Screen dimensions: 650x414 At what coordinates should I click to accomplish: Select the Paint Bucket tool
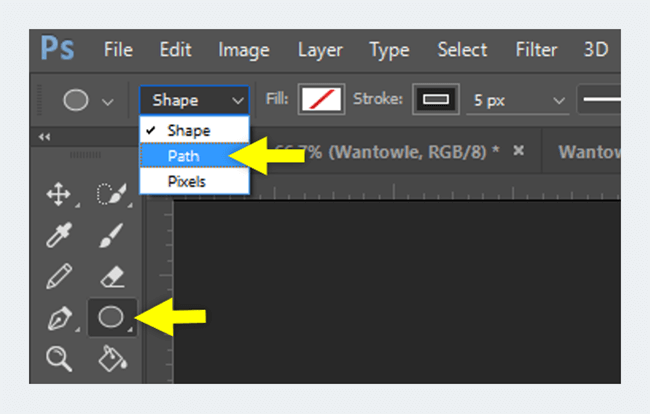109,358
